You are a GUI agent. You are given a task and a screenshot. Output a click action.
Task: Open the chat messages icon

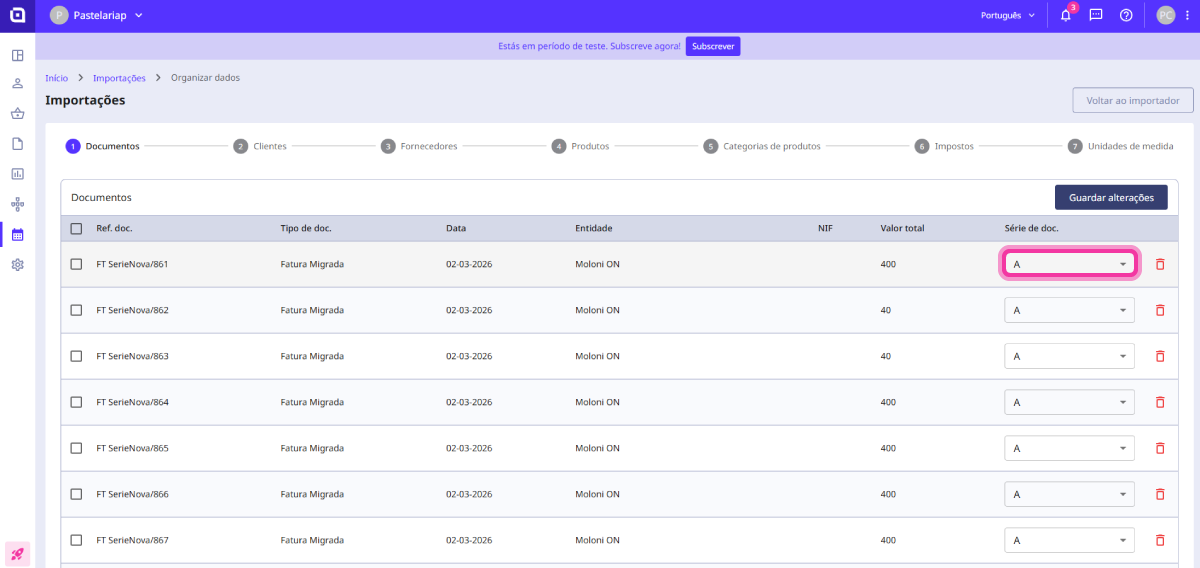(x=1096, y=16)
